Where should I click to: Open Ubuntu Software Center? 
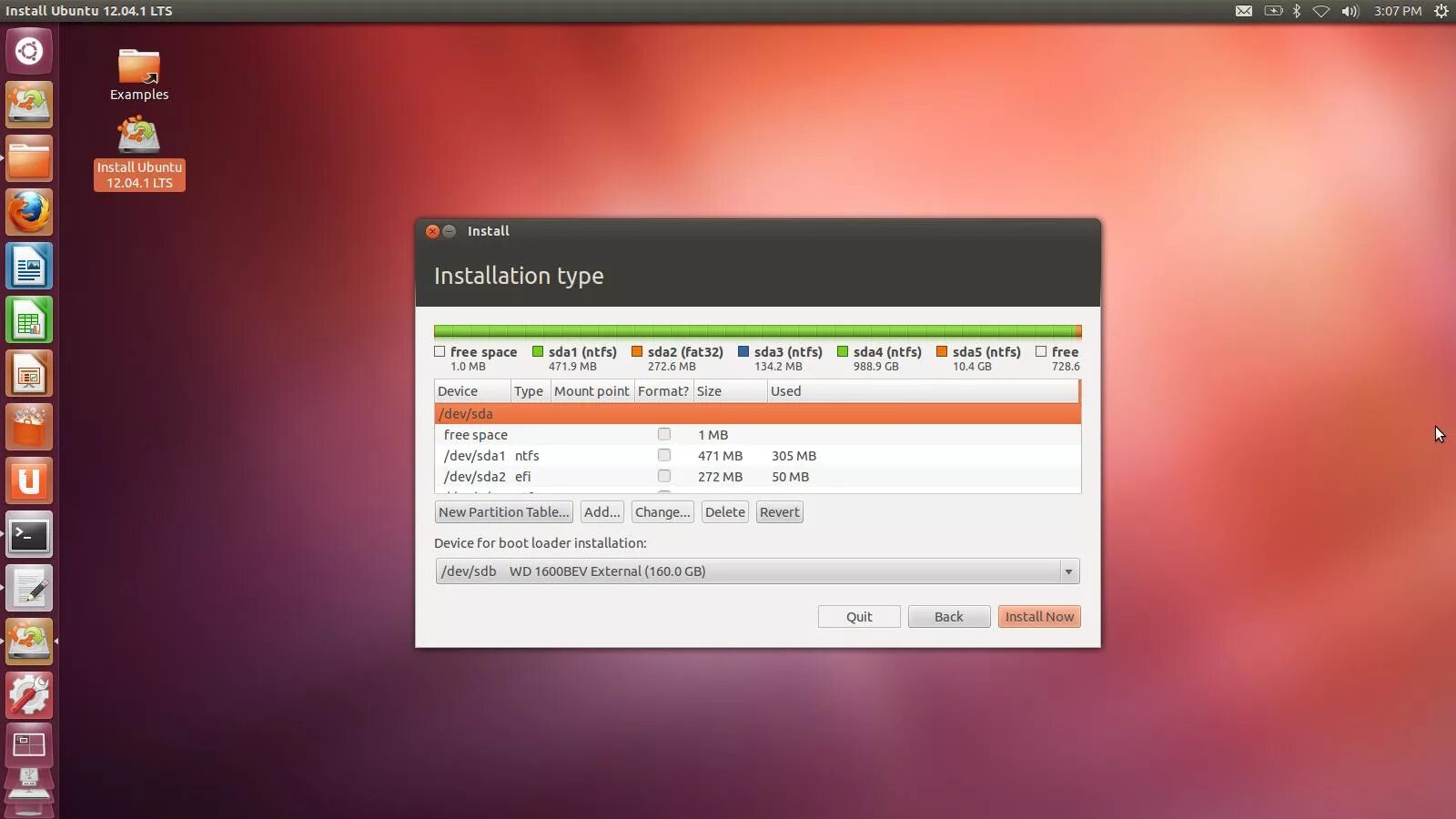point(29,427)
